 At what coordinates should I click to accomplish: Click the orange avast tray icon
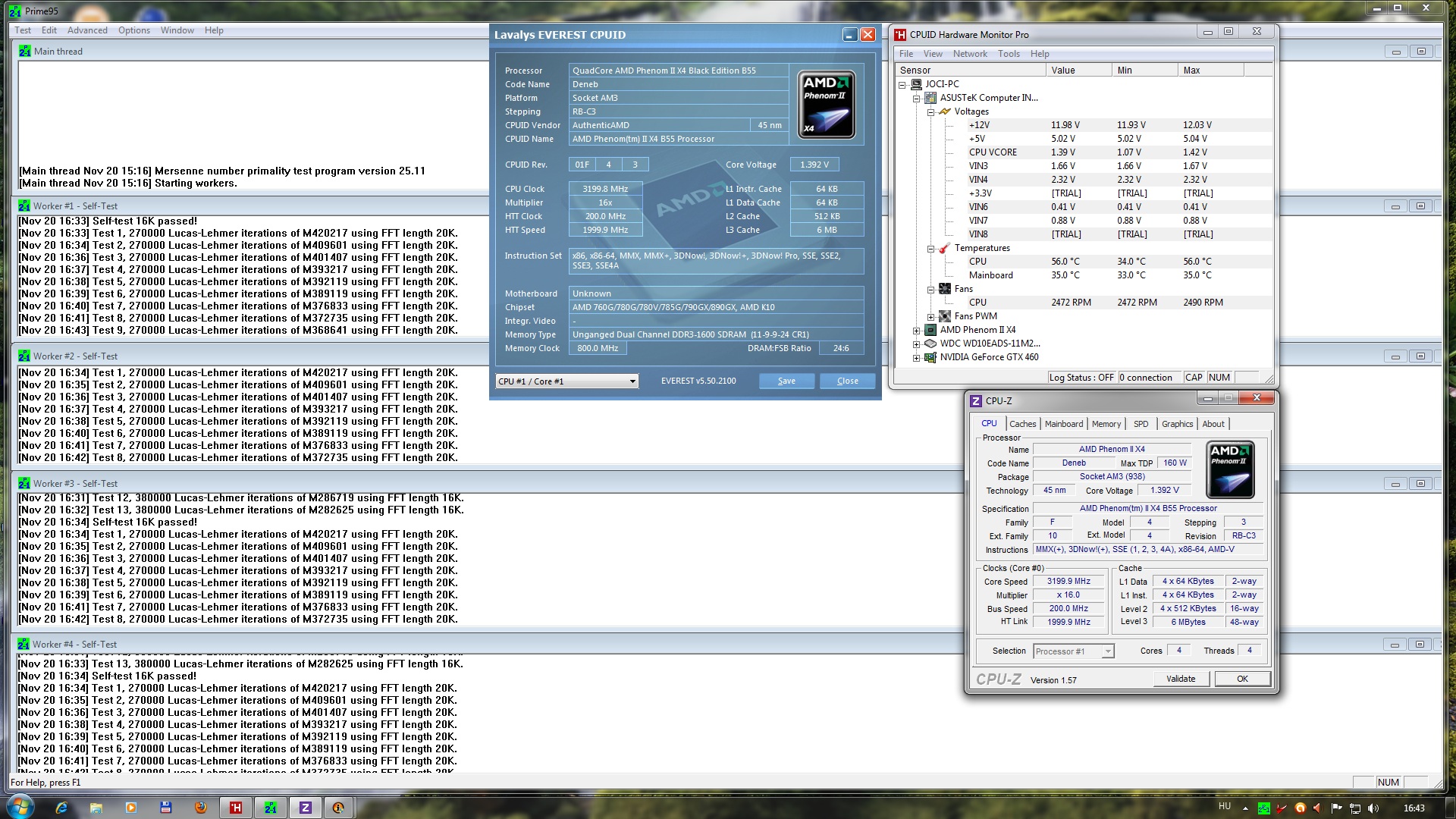coord(1300,808)
